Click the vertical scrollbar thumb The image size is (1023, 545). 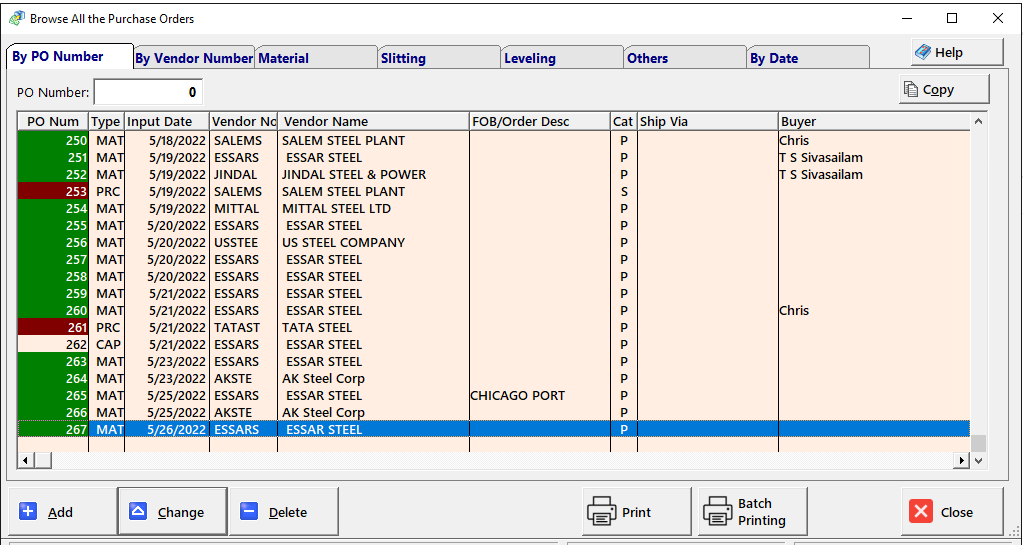[978, 444]
